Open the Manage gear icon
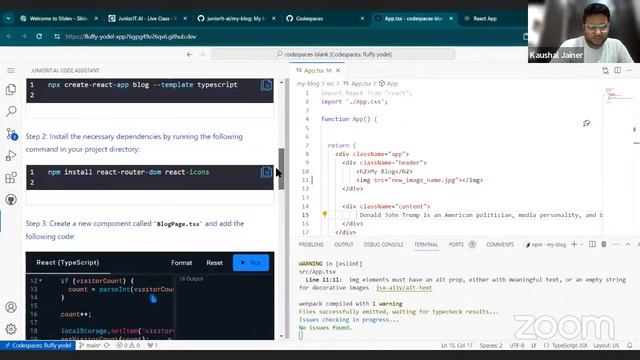This screenshot has height=360, width=640. point(11,329)
